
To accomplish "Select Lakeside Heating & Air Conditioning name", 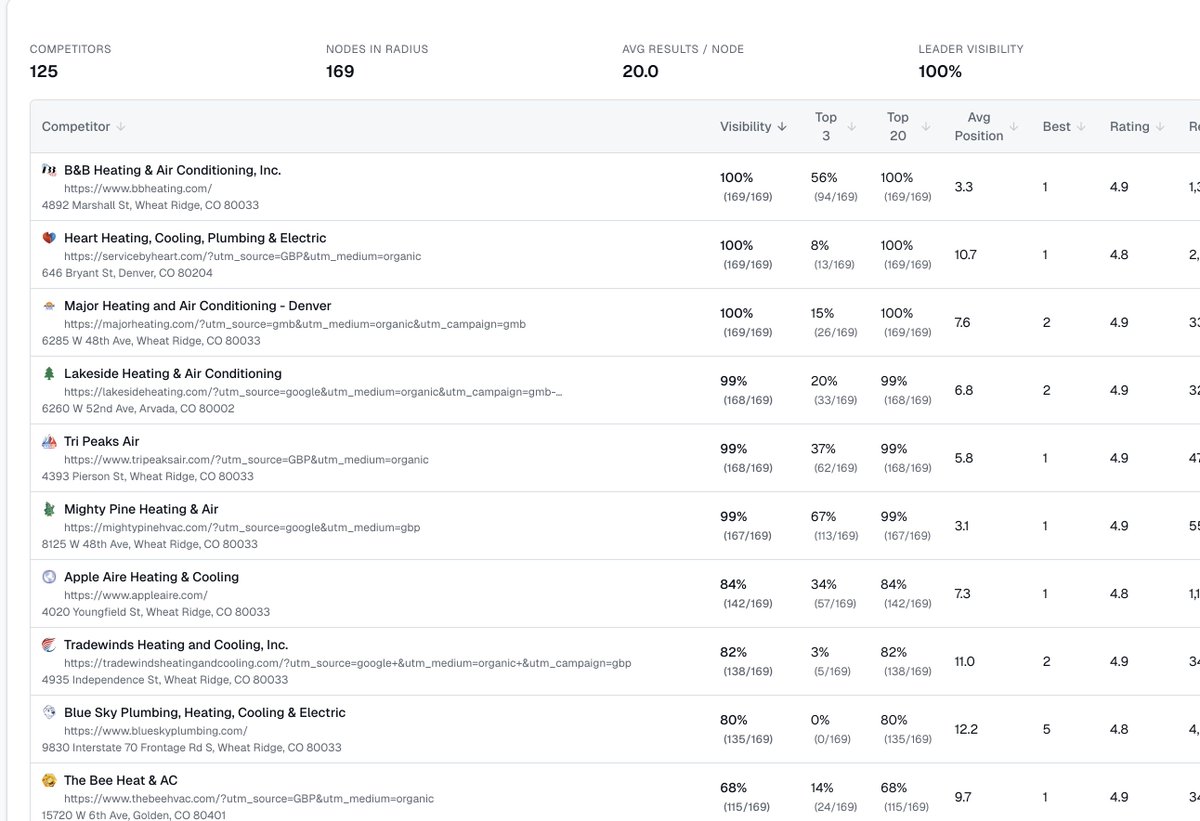I will tap(173, 373).
